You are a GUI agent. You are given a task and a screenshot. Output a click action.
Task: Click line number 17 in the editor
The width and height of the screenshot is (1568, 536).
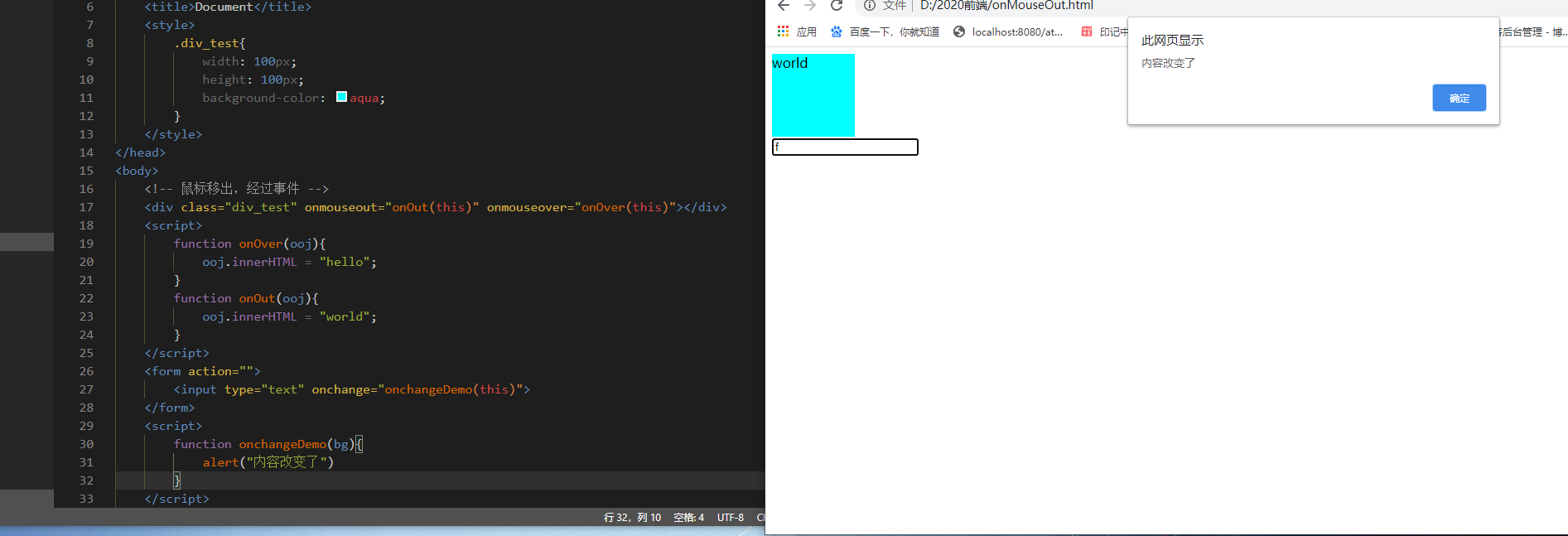click(x=86, y=207)
